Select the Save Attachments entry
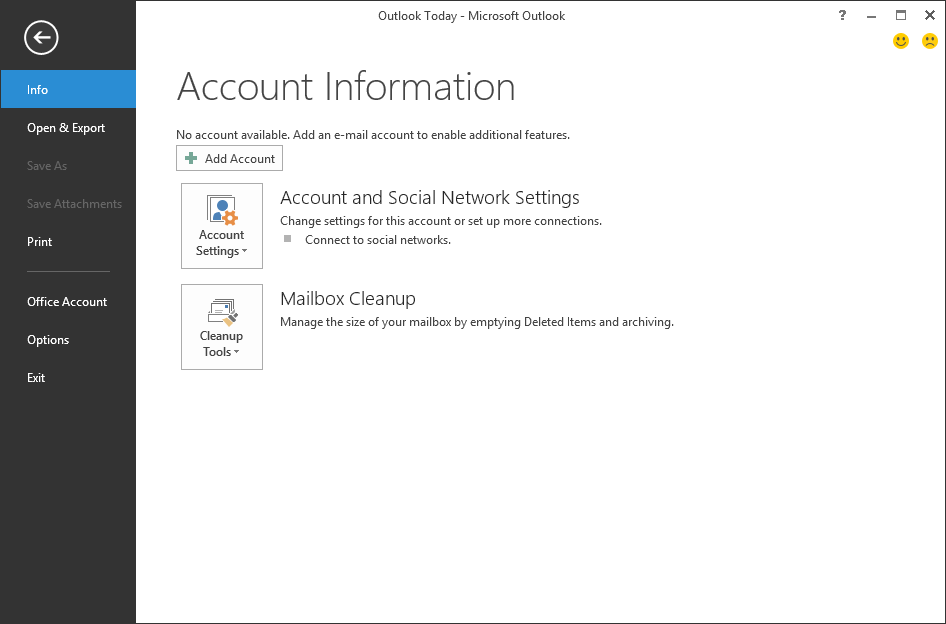 click(74, 204)
